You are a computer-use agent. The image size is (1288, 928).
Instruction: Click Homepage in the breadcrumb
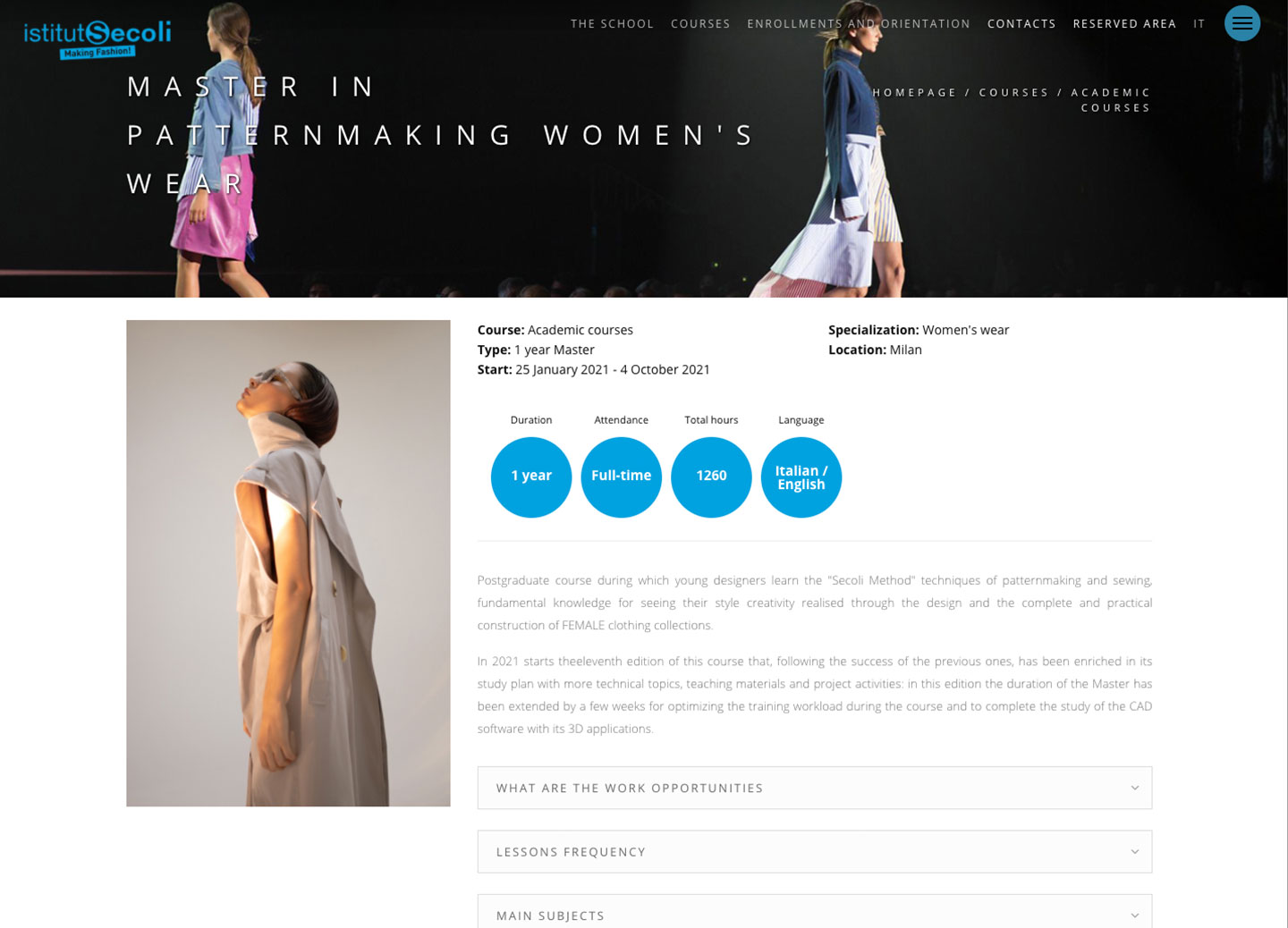[914, 92]
